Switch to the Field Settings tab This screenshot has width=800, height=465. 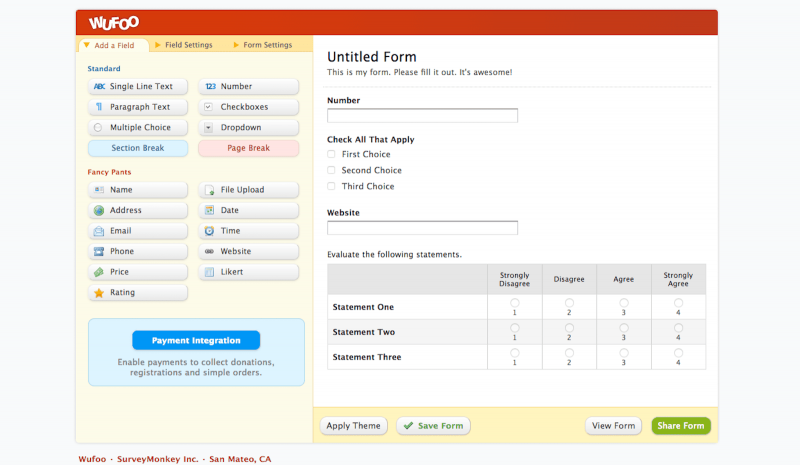click(184, 45)
